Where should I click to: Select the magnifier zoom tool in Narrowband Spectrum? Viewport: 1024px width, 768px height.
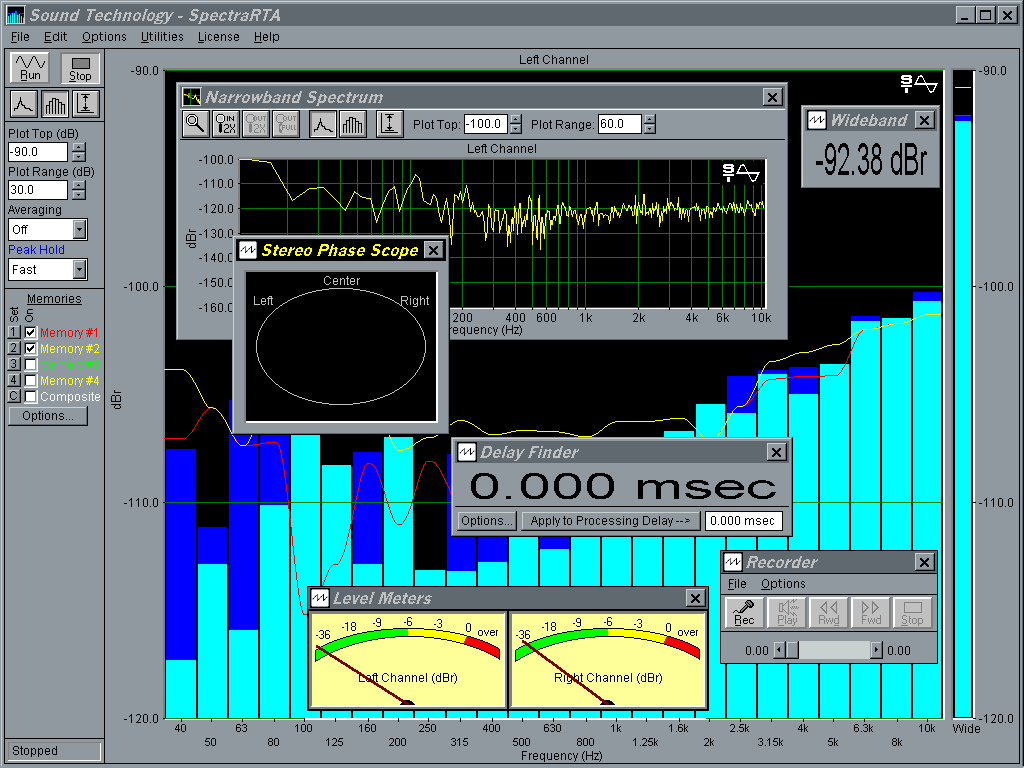click(195, 123)
